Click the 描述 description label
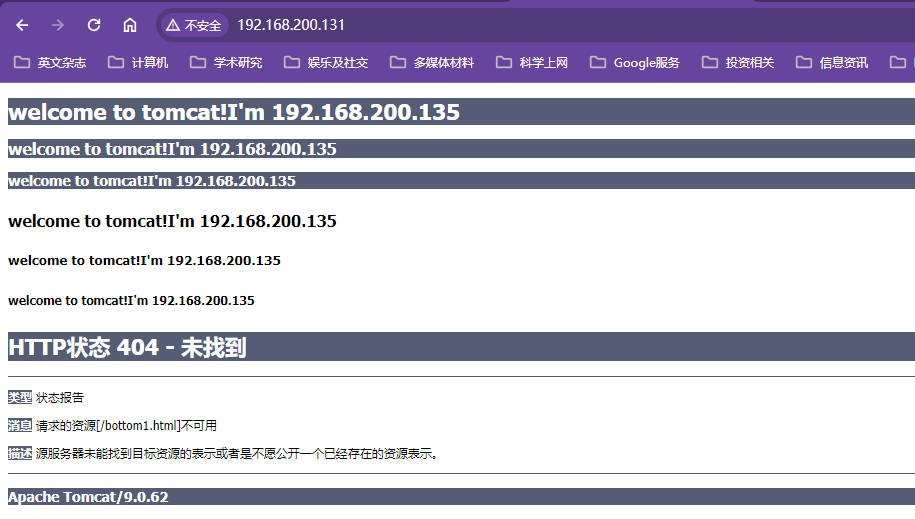 20,453
